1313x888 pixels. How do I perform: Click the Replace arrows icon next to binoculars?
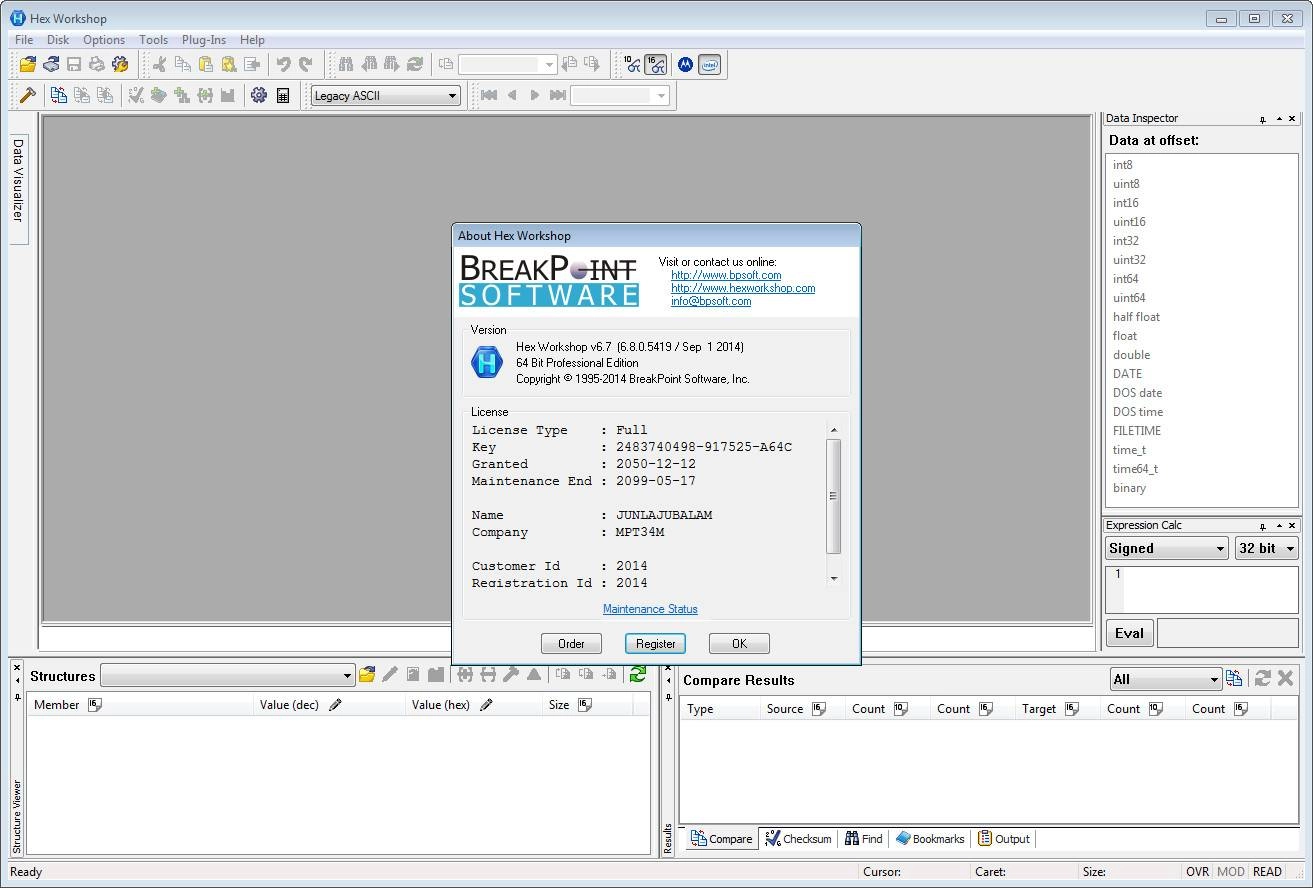pyautogui.click(x=415, y=64)
